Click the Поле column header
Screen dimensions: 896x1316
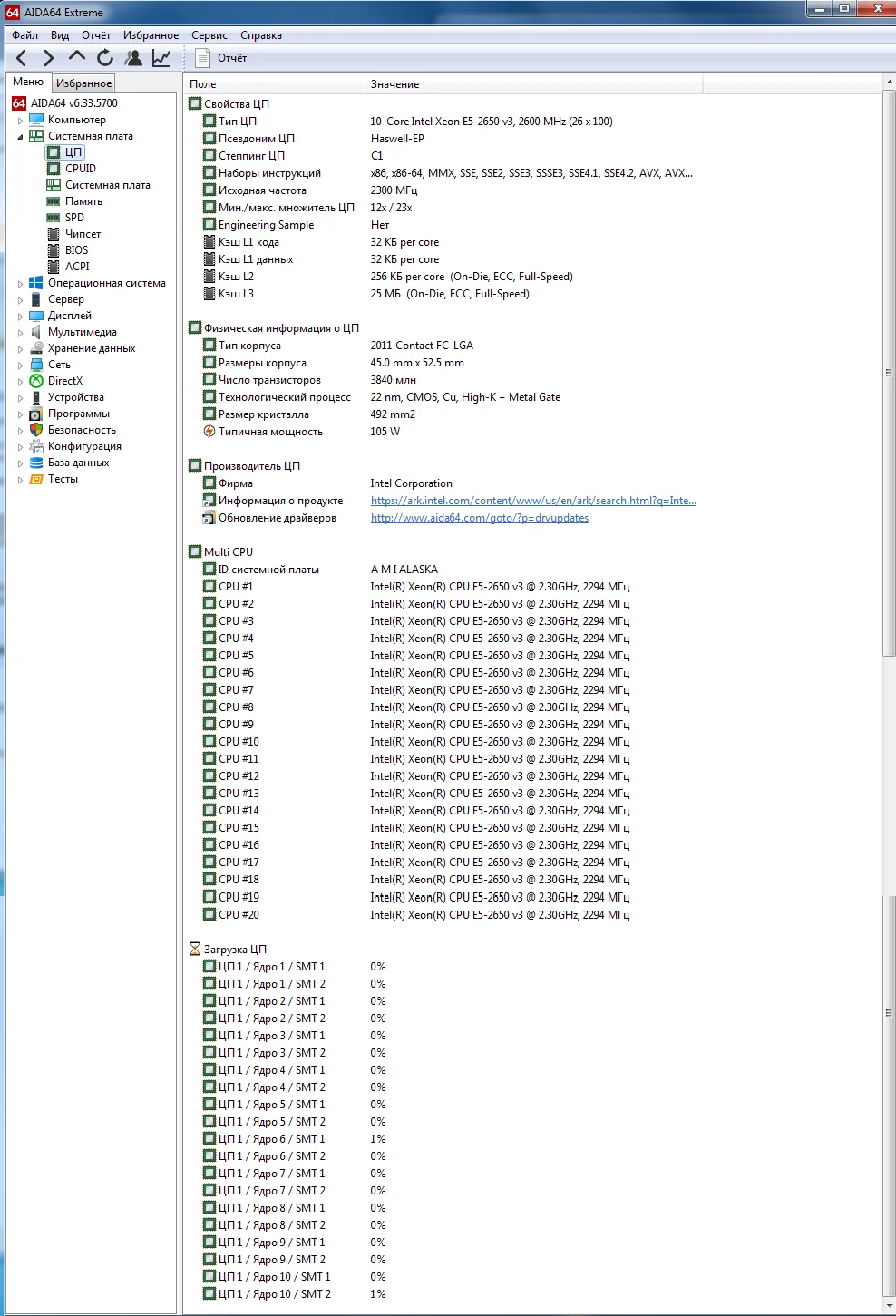[x=275, y=84]
